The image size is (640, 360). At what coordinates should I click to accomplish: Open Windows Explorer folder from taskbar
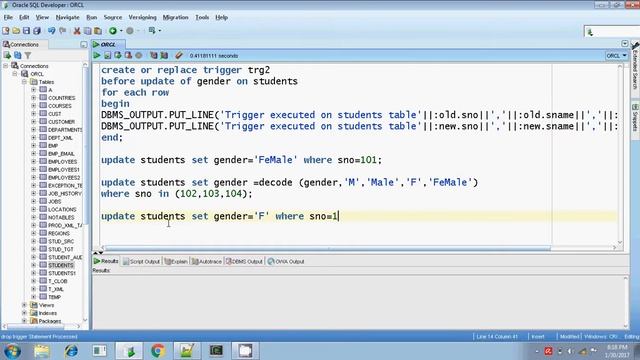pyautogui.click(x=42, y=351)
